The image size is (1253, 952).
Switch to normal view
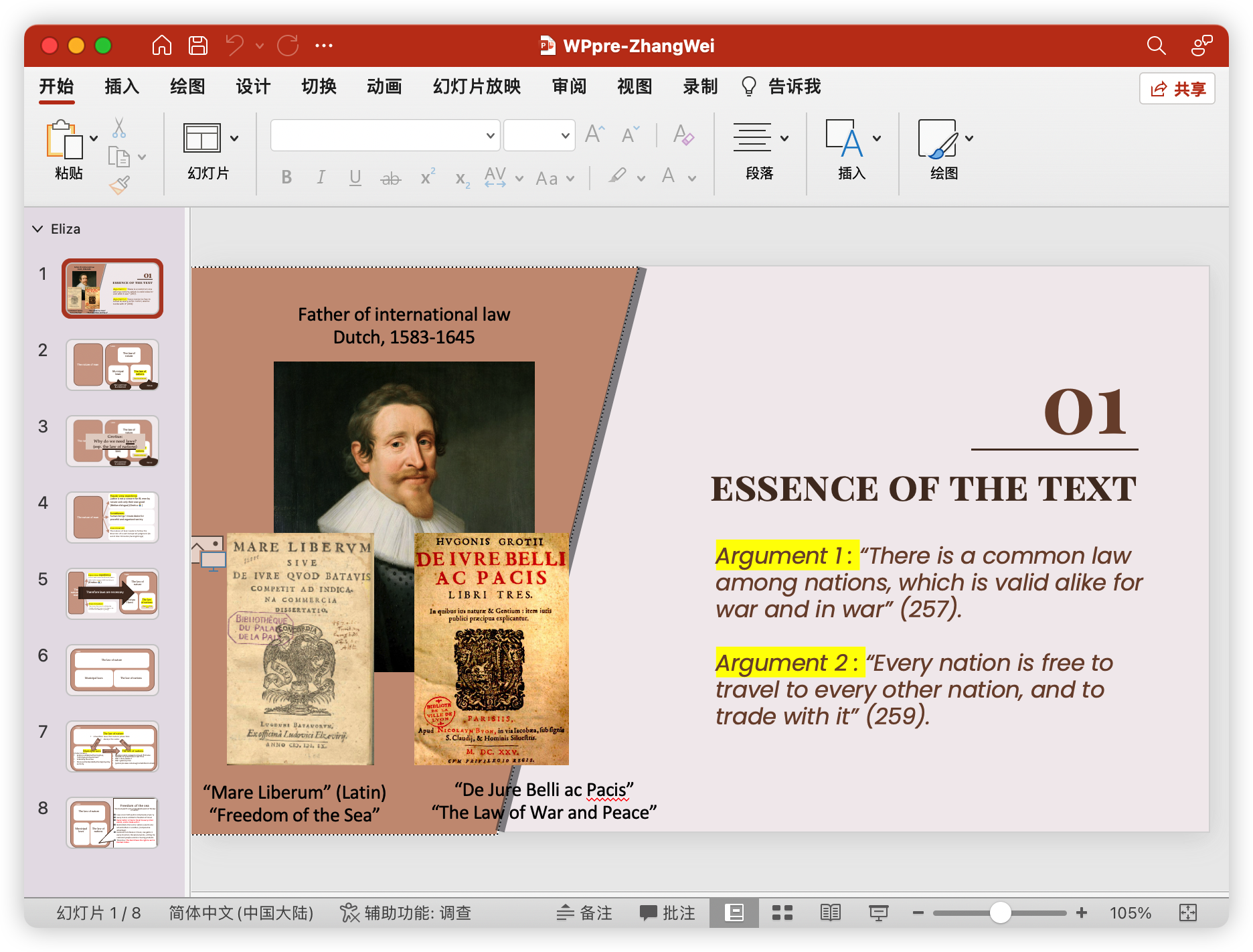[x=734, y=913]
